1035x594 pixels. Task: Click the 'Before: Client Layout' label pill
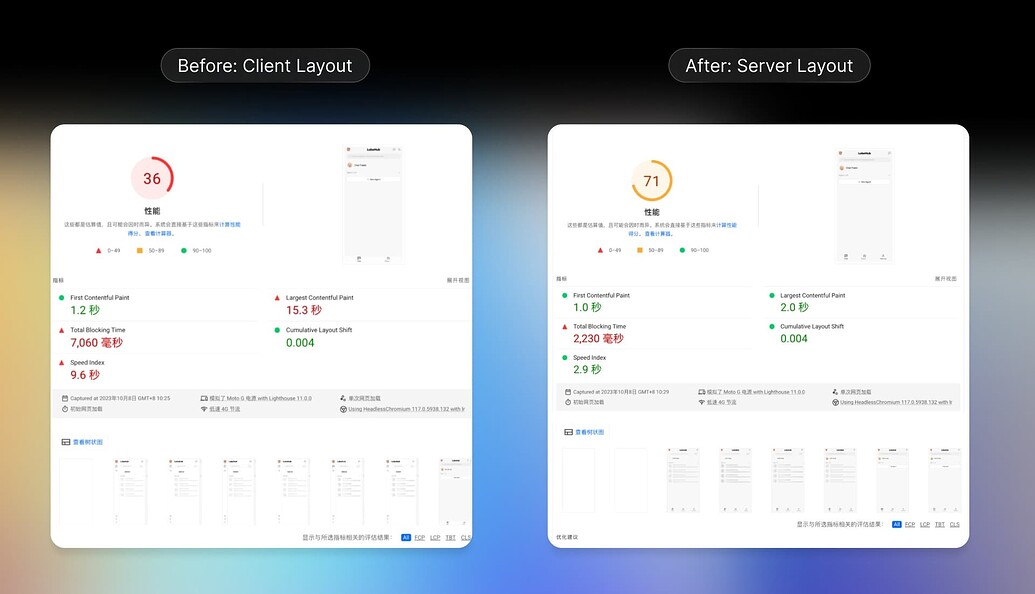(x=265, y=65)
